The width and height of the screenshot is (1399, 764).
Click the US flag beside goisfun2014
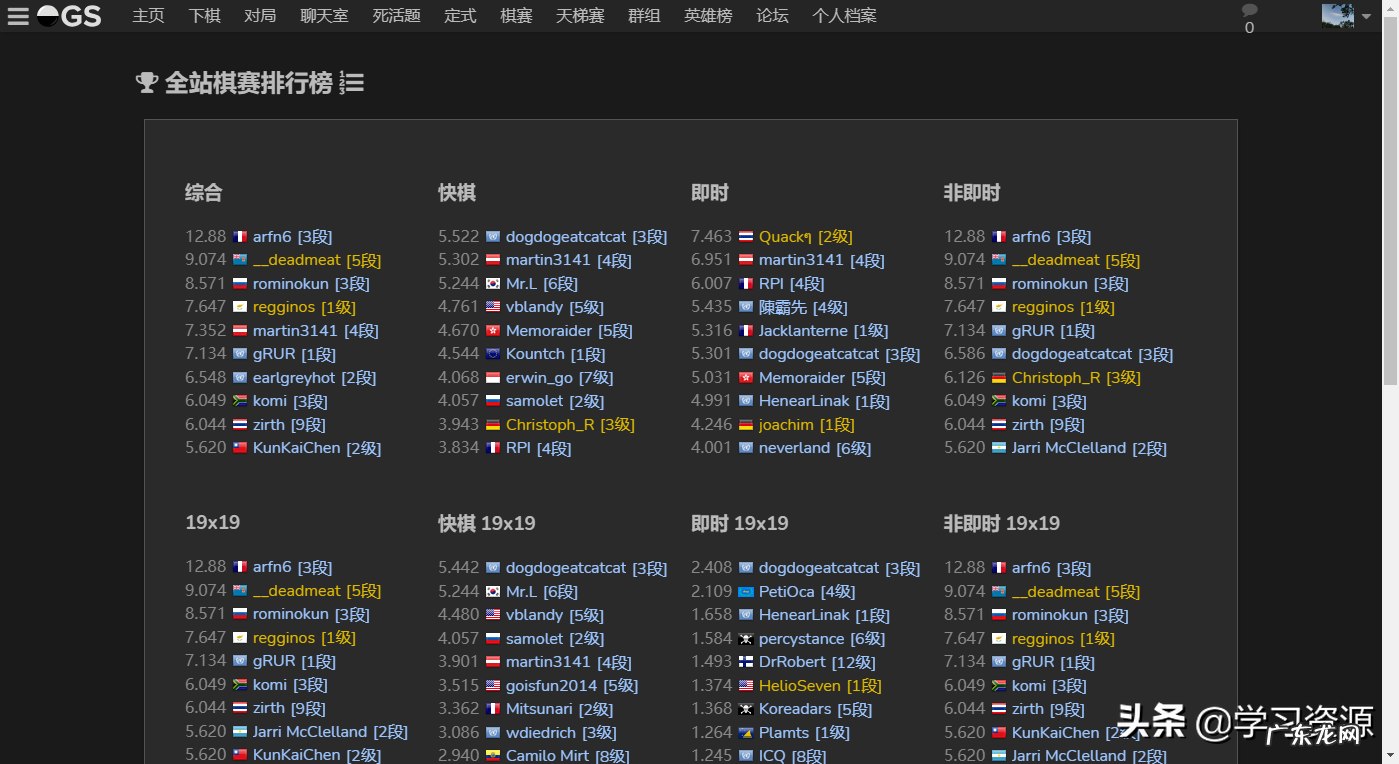click(493, 686)
